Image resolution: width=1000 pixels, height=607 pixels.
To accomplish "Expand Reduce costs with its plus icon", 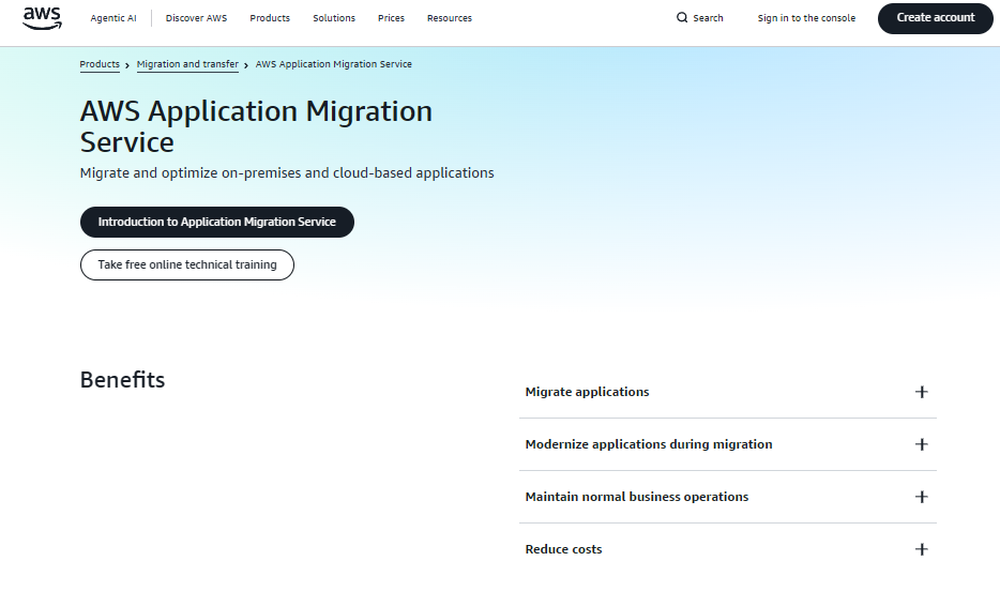I will pos(921,549).
